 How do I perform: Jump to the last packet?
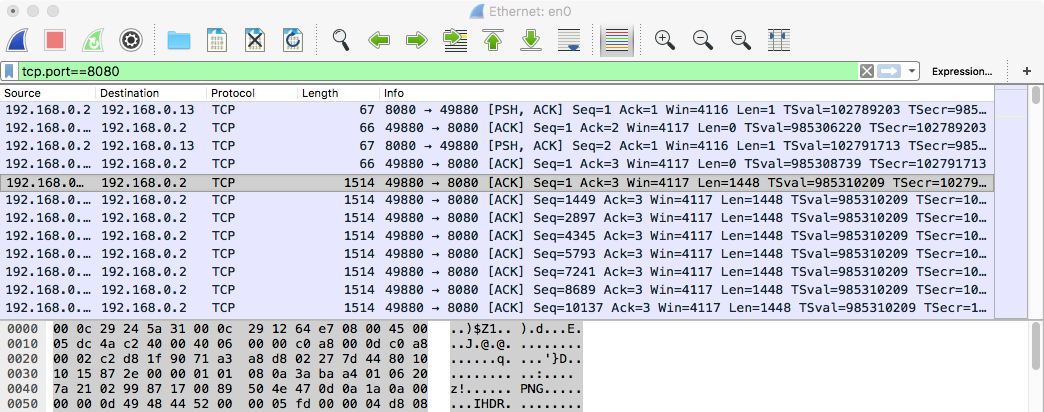click(x=531, y=40)
